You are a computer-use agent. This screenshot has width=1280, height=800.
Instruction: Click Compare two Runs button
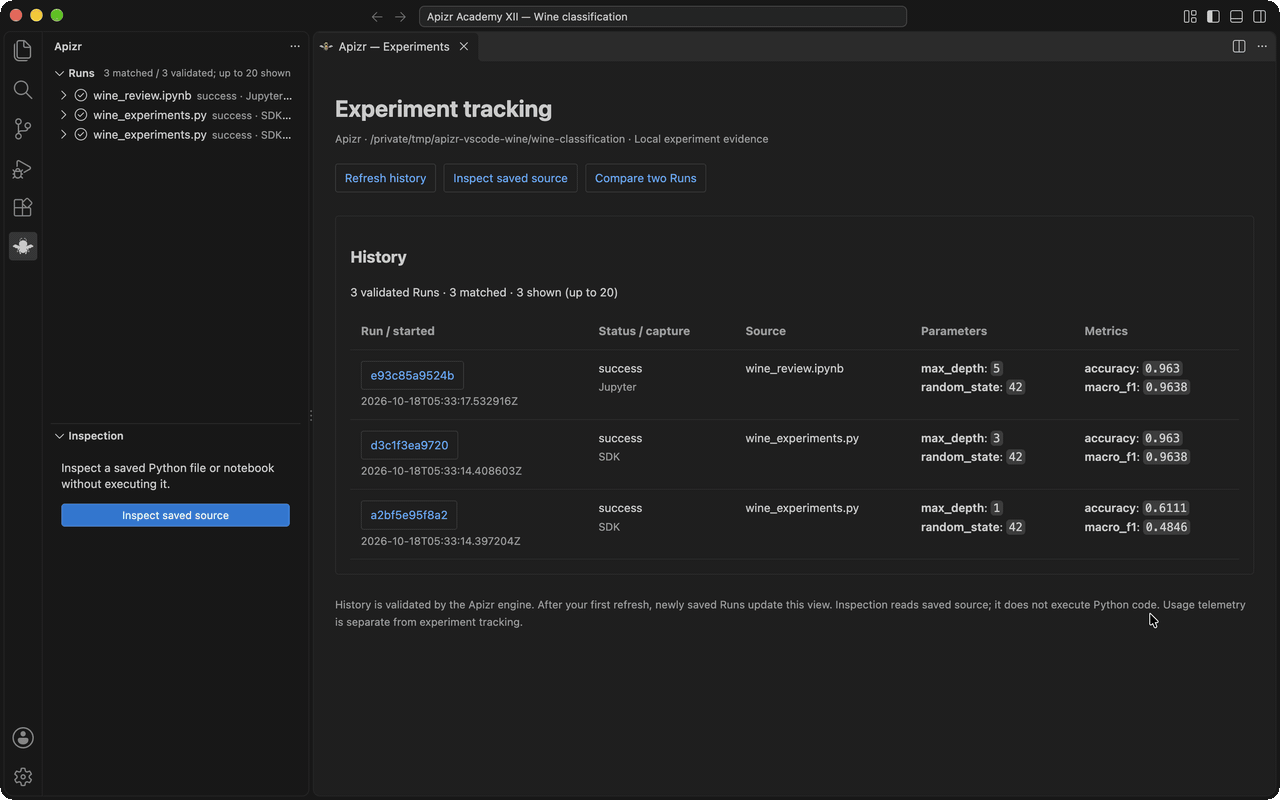pos(645,178)
